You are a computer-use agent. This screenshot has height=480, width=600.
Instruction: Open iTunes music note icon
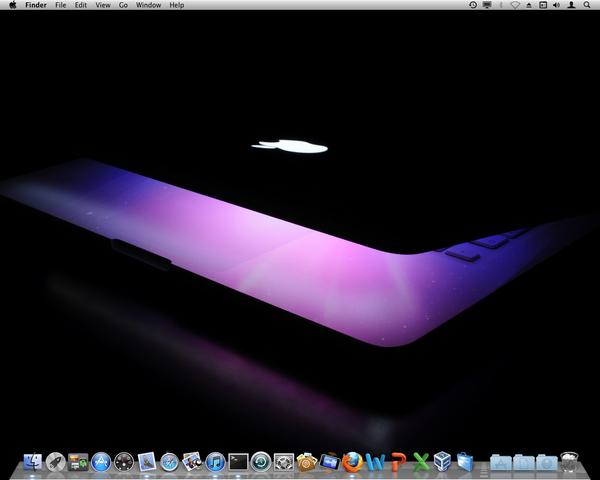[215, 462]
